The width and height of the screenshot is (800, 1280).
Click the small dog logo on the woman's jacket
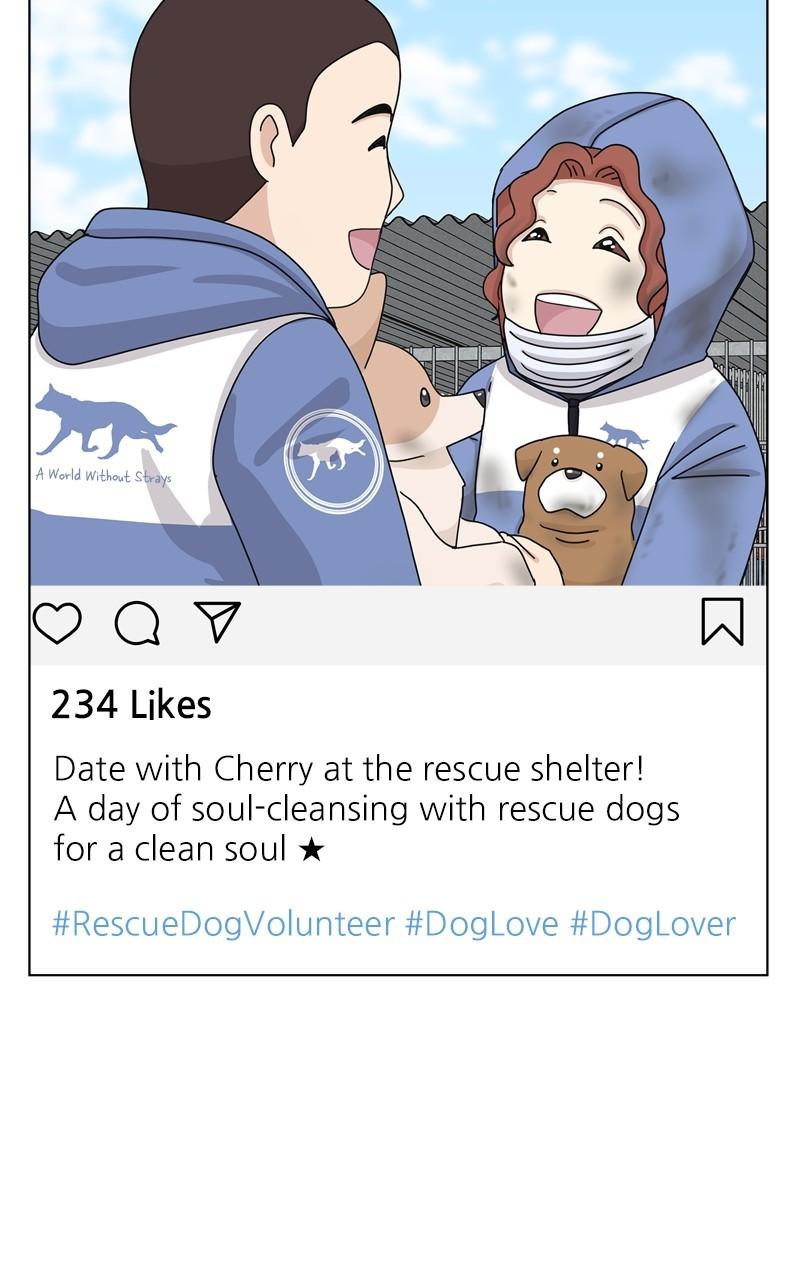pyautogui.click(x=624, y=434)
